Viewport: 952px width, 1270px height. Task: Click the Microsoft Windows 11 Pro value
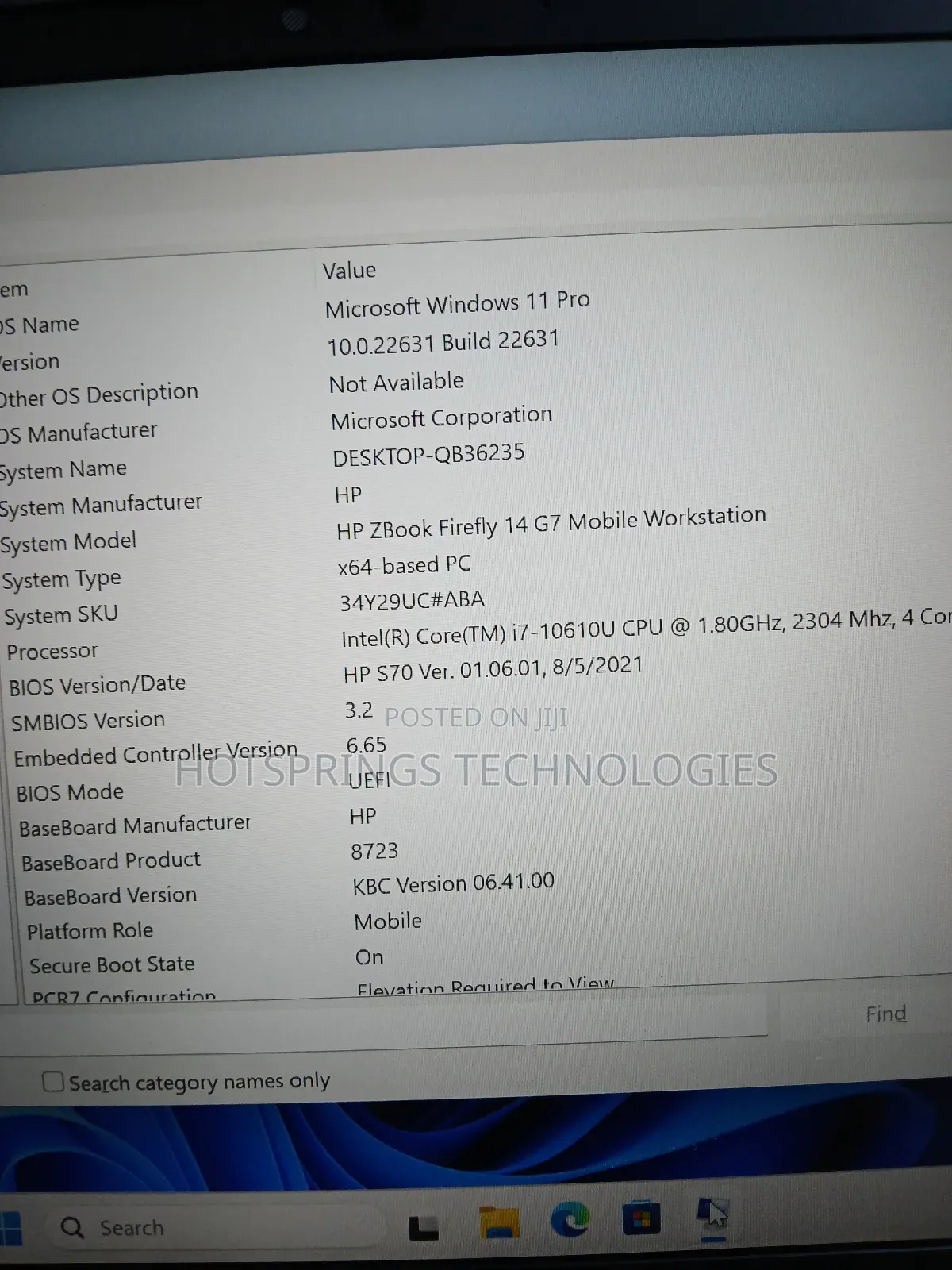click(x=458, y=304)
